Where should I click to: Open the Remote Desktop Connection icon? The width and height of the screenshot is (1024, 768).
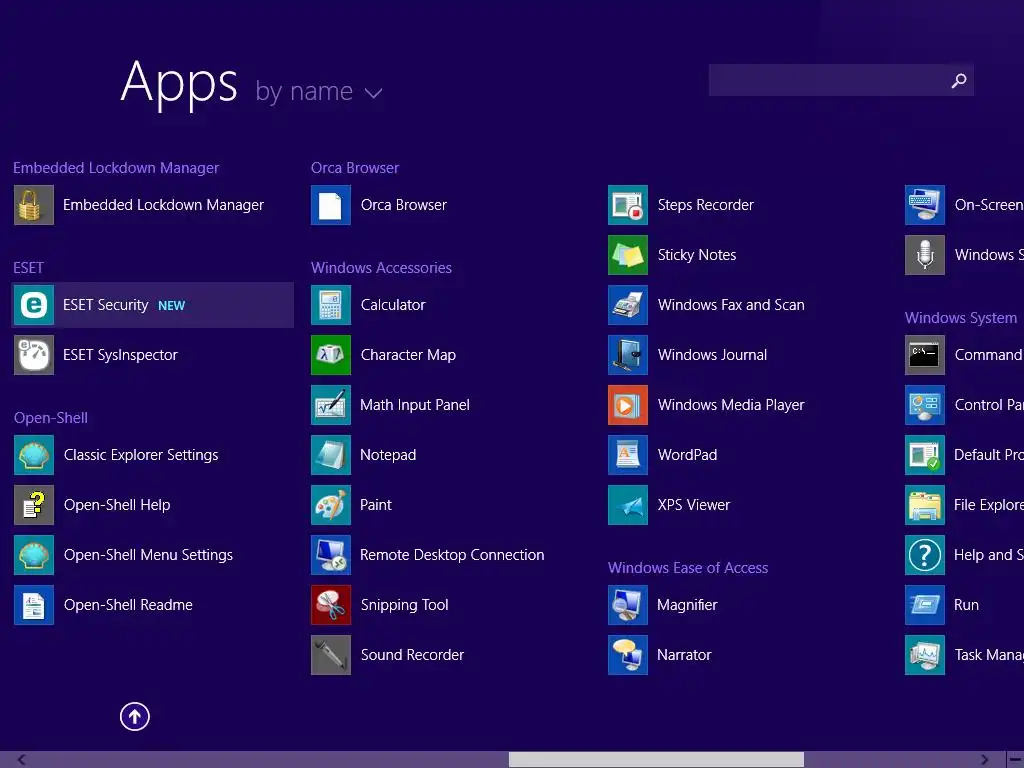coord(331,555)
